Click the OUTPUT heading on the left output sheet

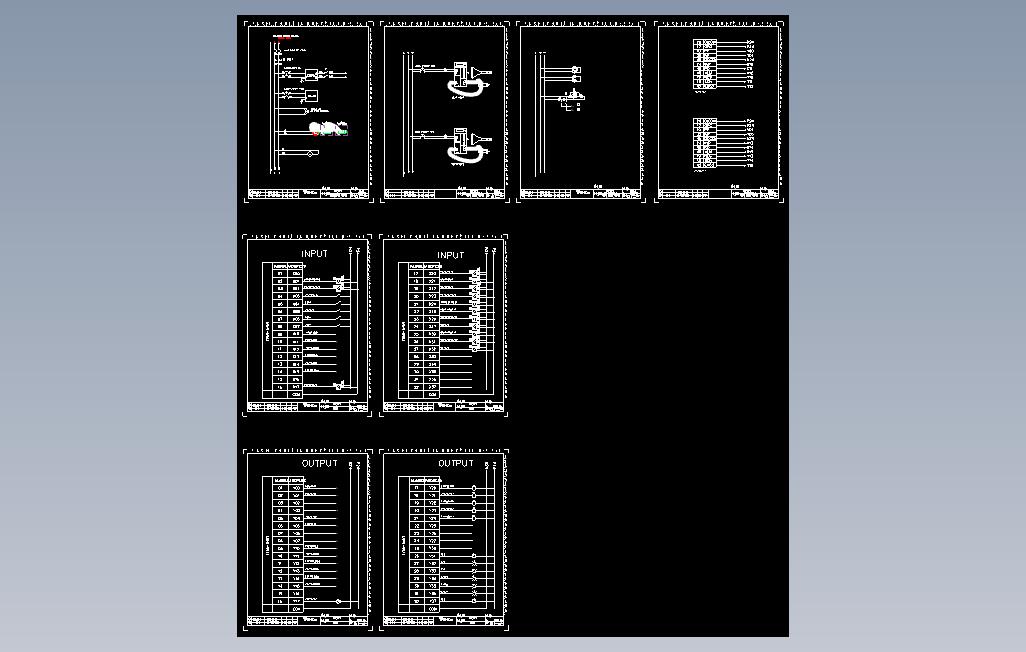coord(319,463)
